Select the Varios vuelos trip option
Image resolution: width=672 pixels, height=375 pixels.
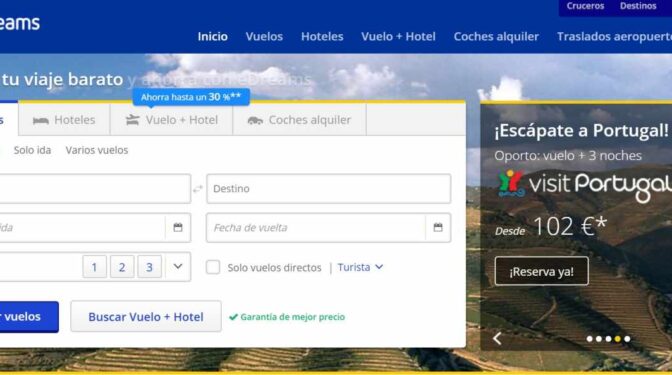tap(97, 150)
